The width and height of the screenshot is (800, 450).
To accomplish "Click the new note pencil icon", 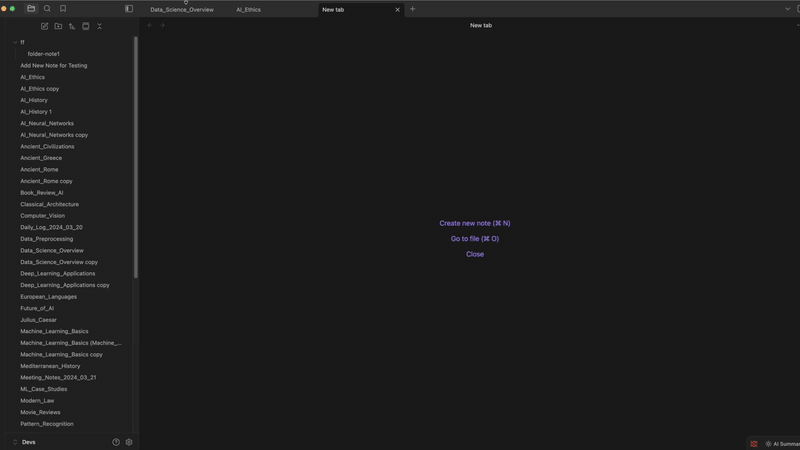I will click(44, 26).
